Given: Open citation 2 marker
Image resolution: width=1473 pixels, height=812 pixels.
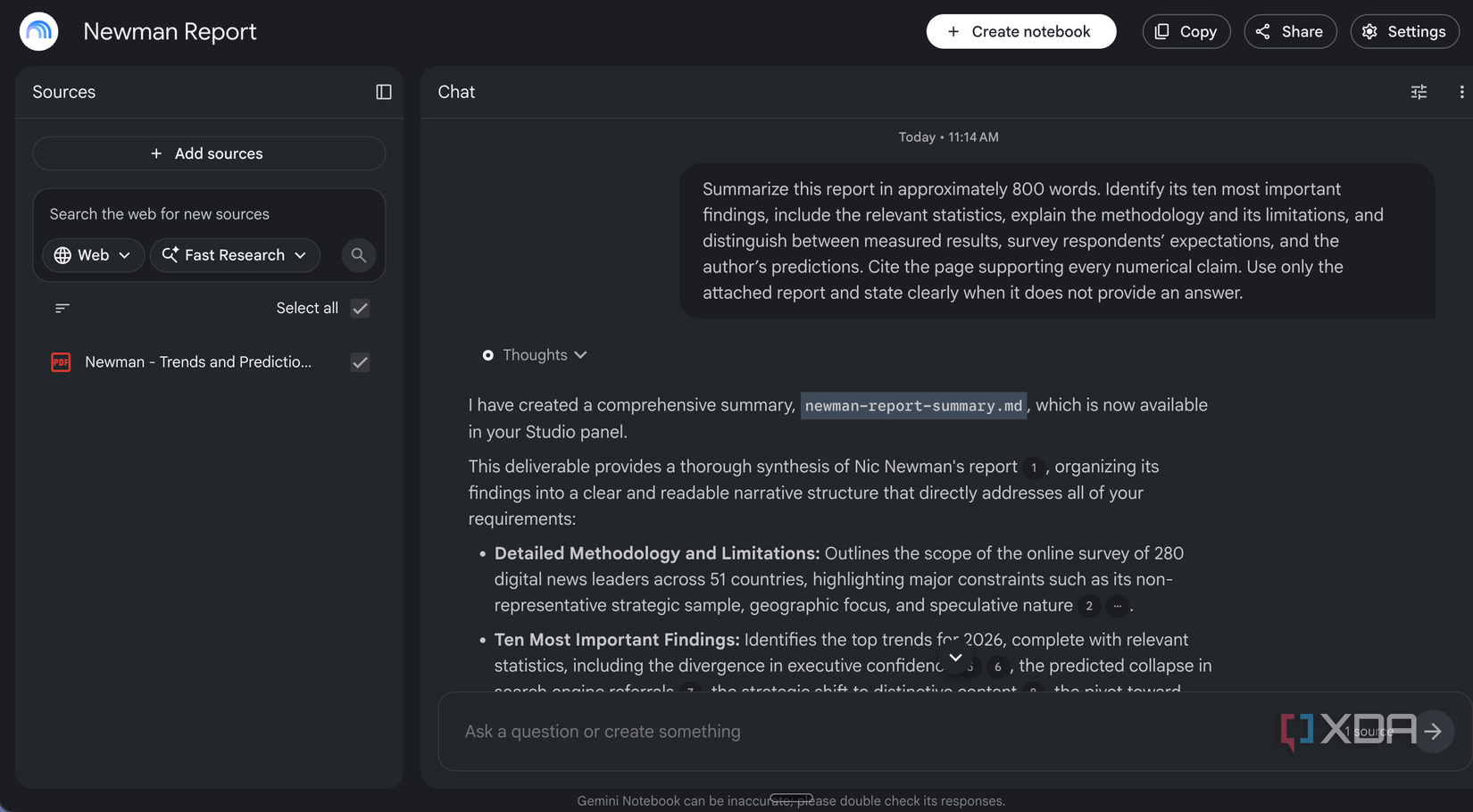Looking at the screenshot, I should [x=1089, y=606].
